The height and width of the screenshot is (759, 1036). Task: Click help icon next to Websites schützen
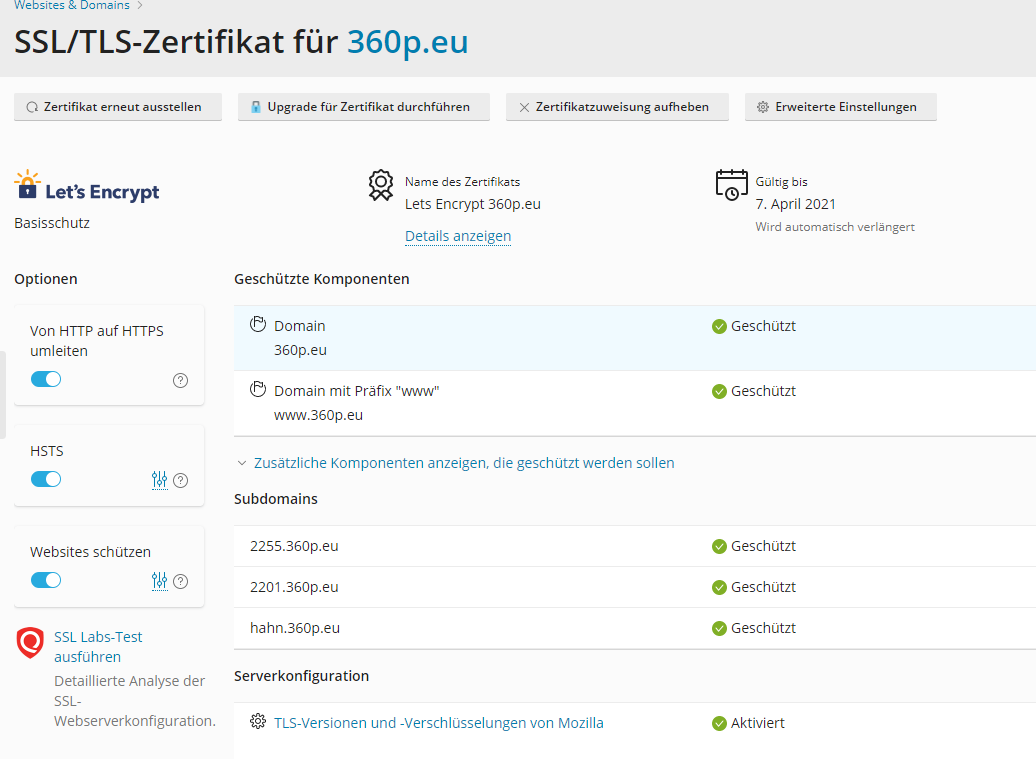tap(181, 581)
